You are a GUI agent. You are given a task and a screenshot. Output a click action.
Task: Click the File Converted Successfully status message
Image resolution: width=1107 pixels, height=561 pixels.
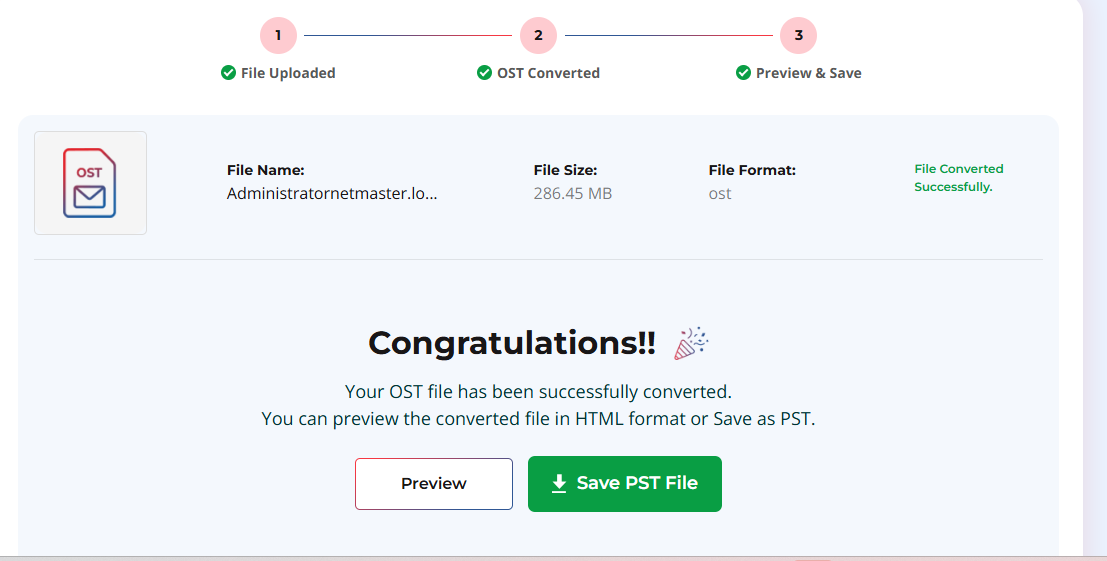958,178
